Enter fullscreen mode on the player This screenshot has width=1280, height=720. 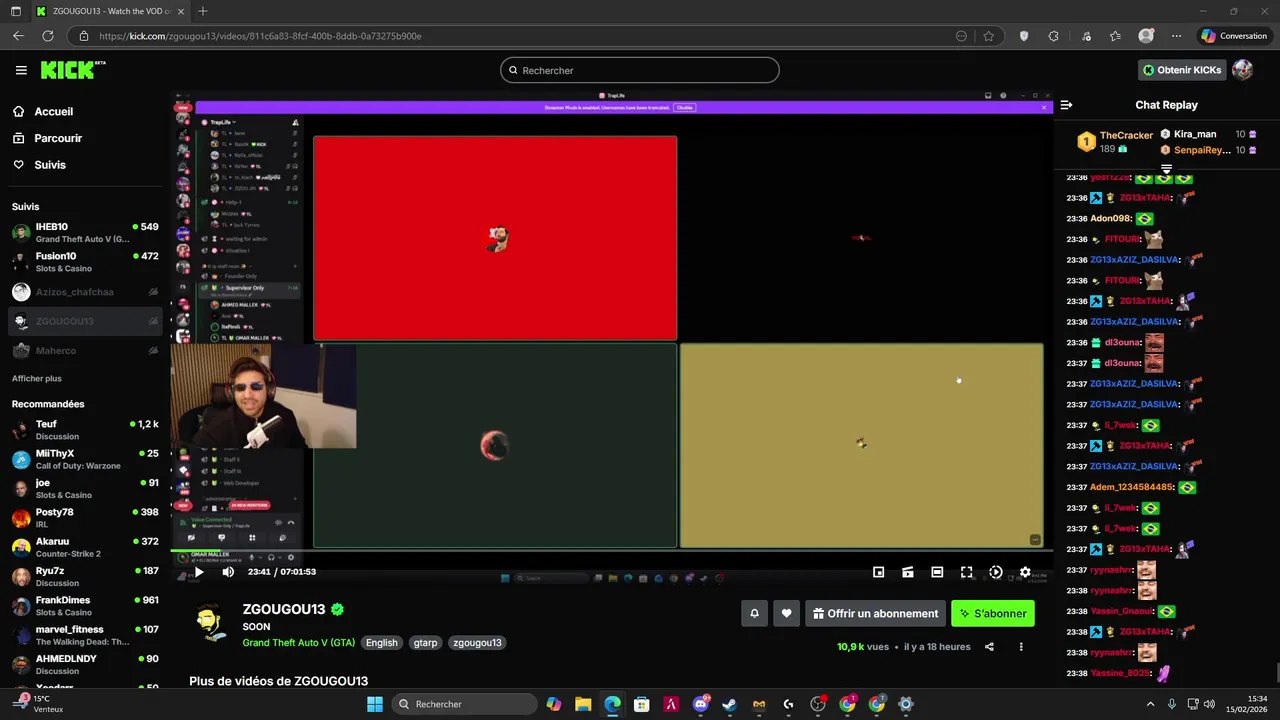click(x=966, y=572)
